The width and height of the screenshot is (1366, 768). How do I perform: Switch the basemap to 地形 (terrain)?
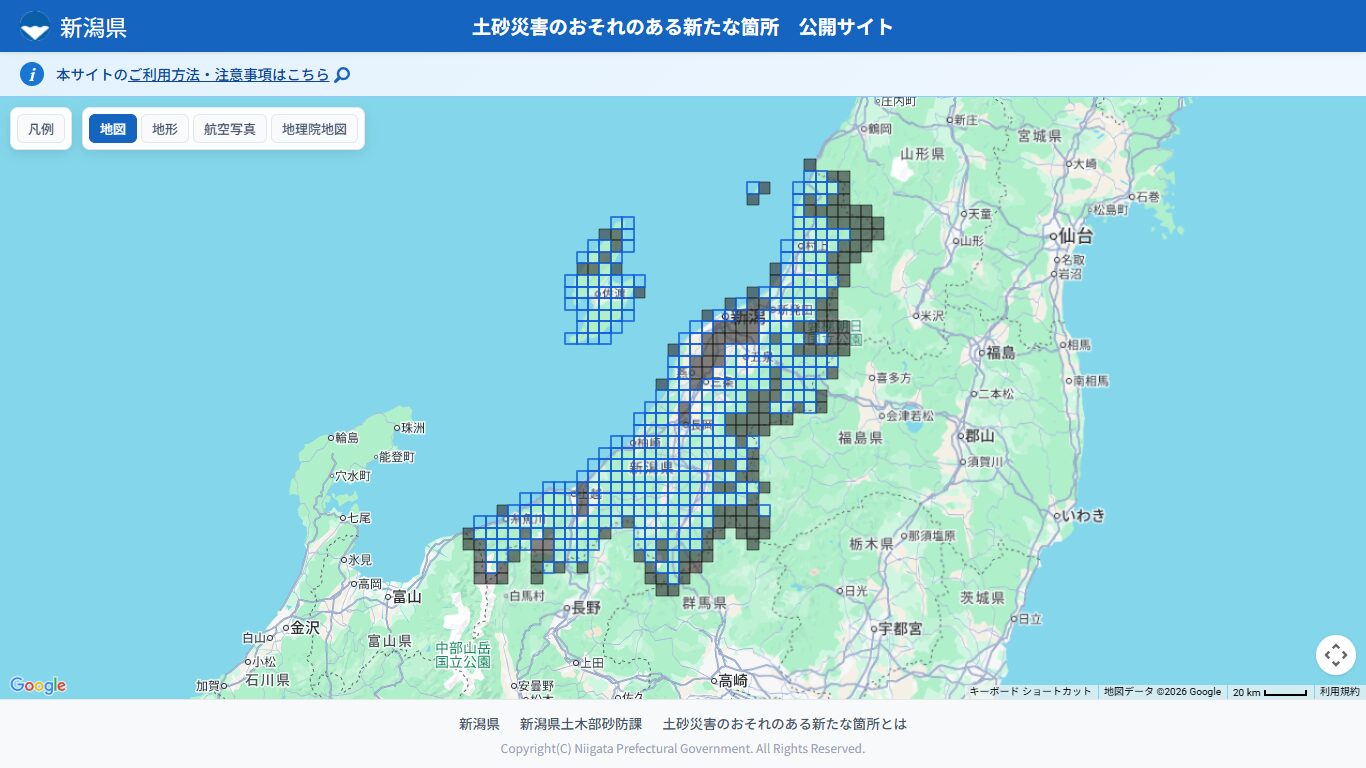164,128
